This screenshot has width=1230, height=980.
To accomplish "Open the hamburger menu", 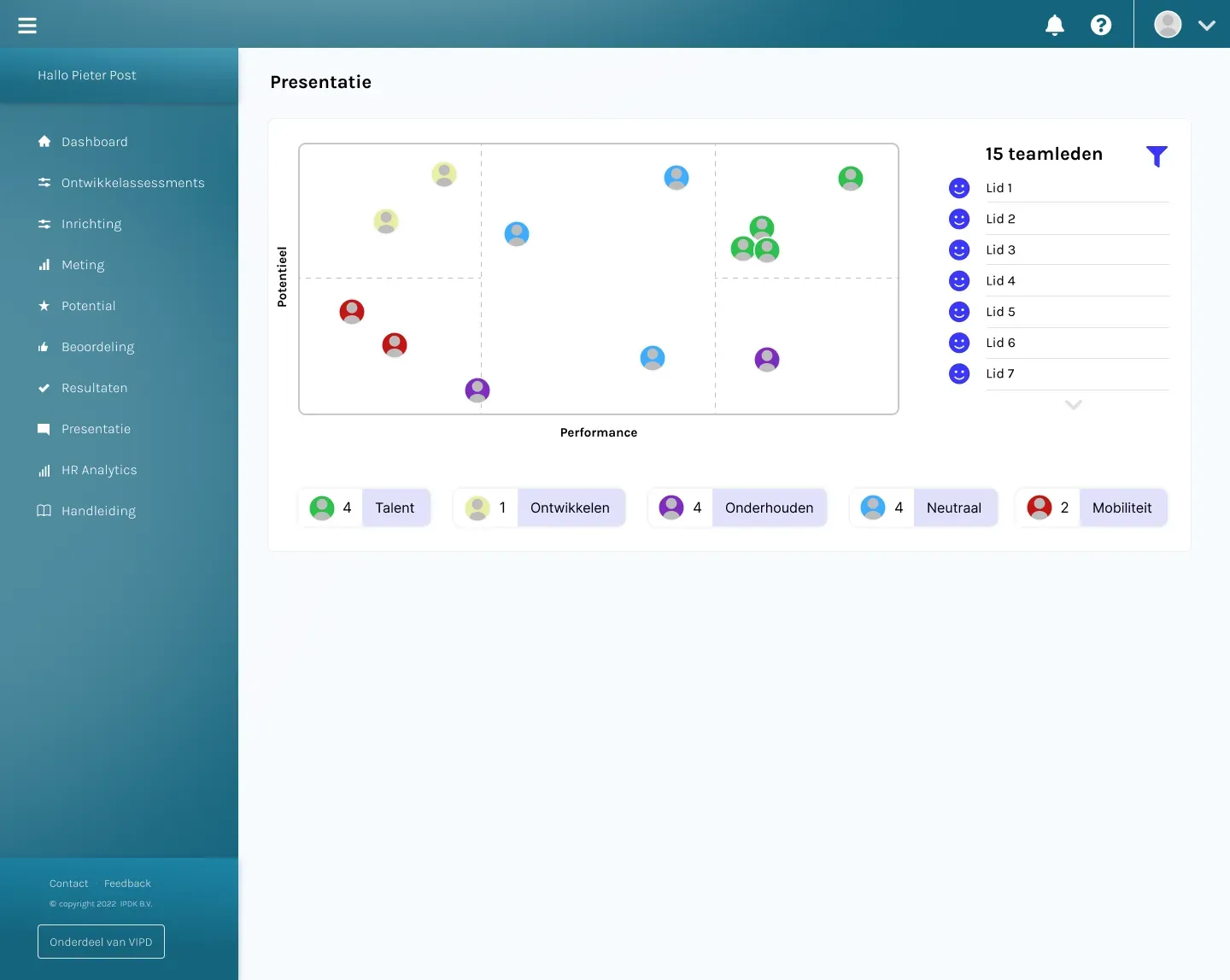I will (27, 26).
